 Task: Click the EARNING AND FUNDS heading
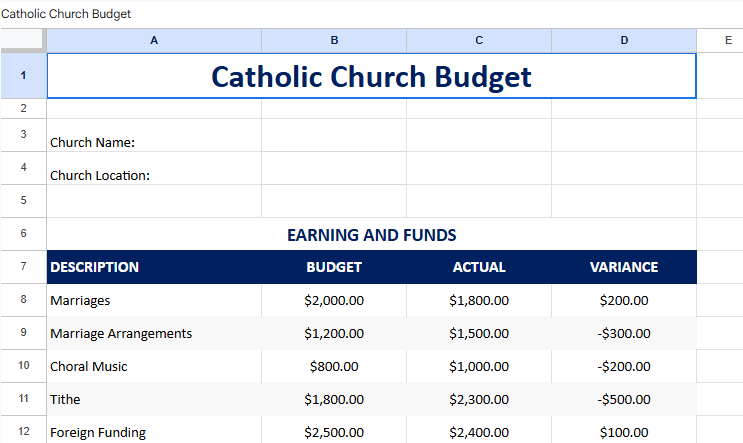click(371, 235)
